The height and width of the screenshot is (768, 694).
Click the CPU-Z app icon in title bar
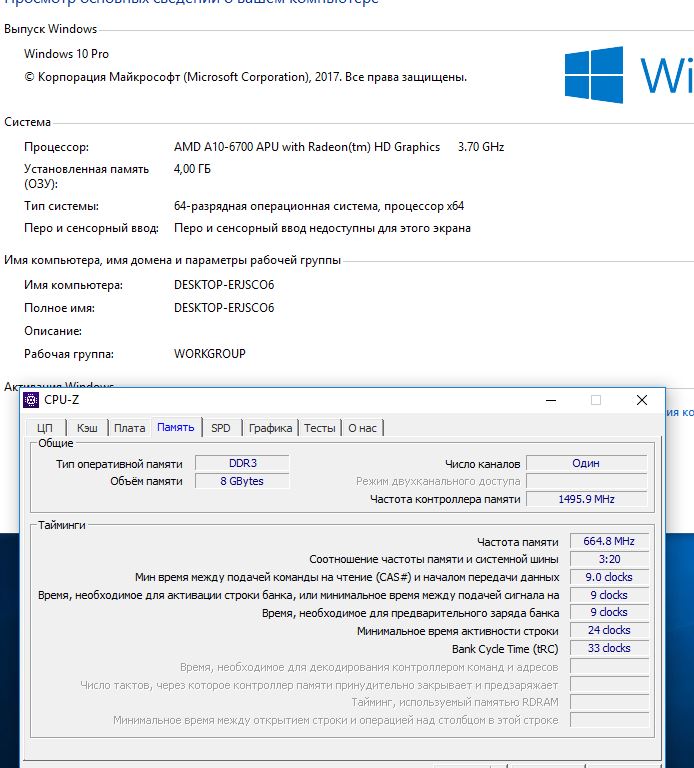(31, 400)
